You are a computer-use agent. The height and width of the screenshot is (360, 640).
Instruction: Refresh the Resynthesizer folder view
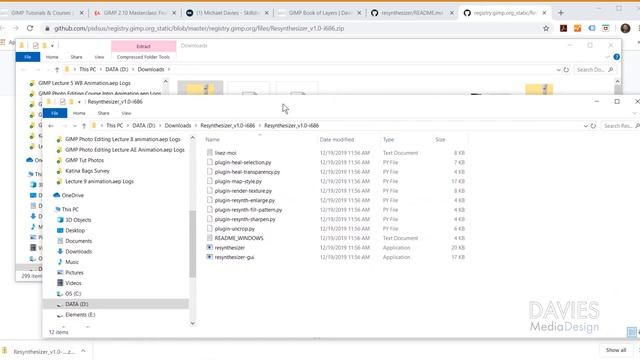click(593, 126)
